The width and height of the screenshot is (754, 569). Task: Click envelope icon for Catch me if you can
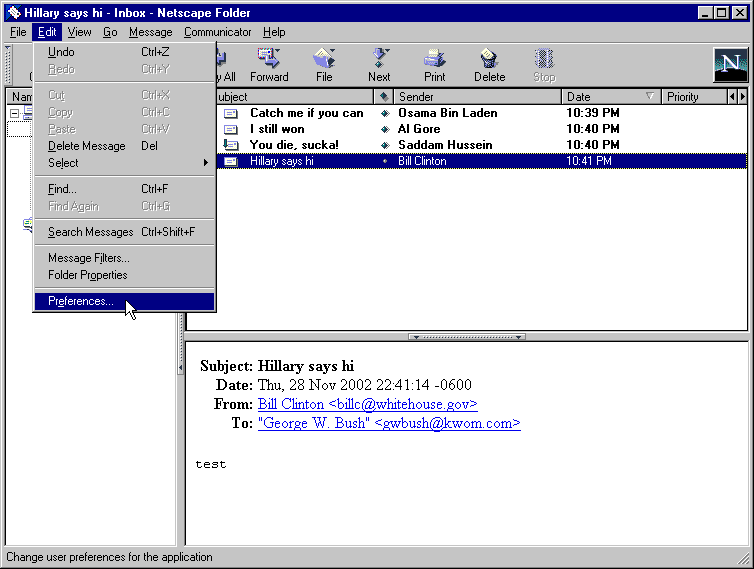231,114
